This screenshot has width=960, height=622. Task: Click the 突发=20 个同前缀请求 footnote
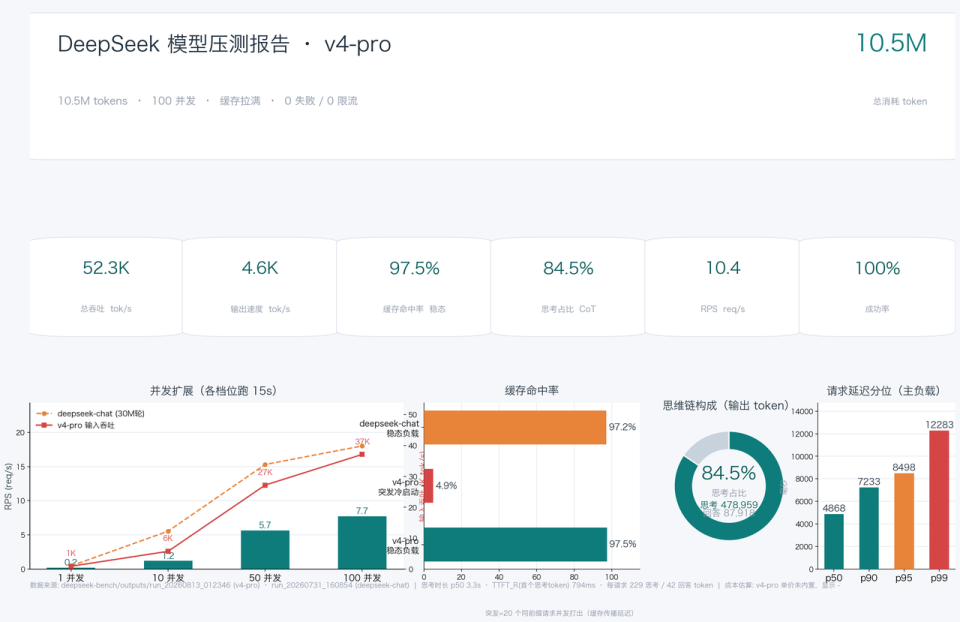click(560, 613)
